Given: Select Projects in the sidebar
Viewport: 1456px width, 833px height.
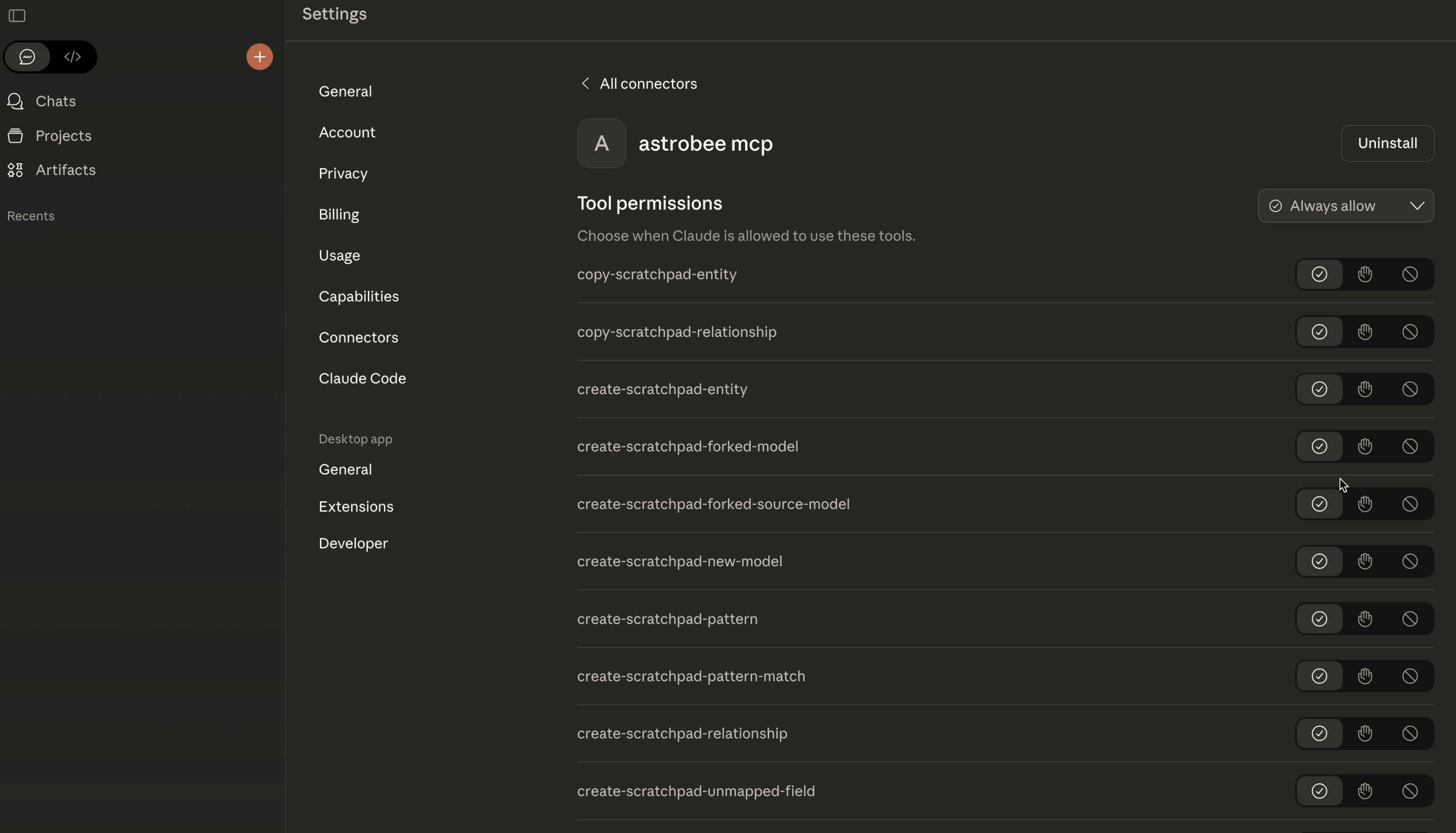Looking at the screenshot, I should [x=64, y=136].
